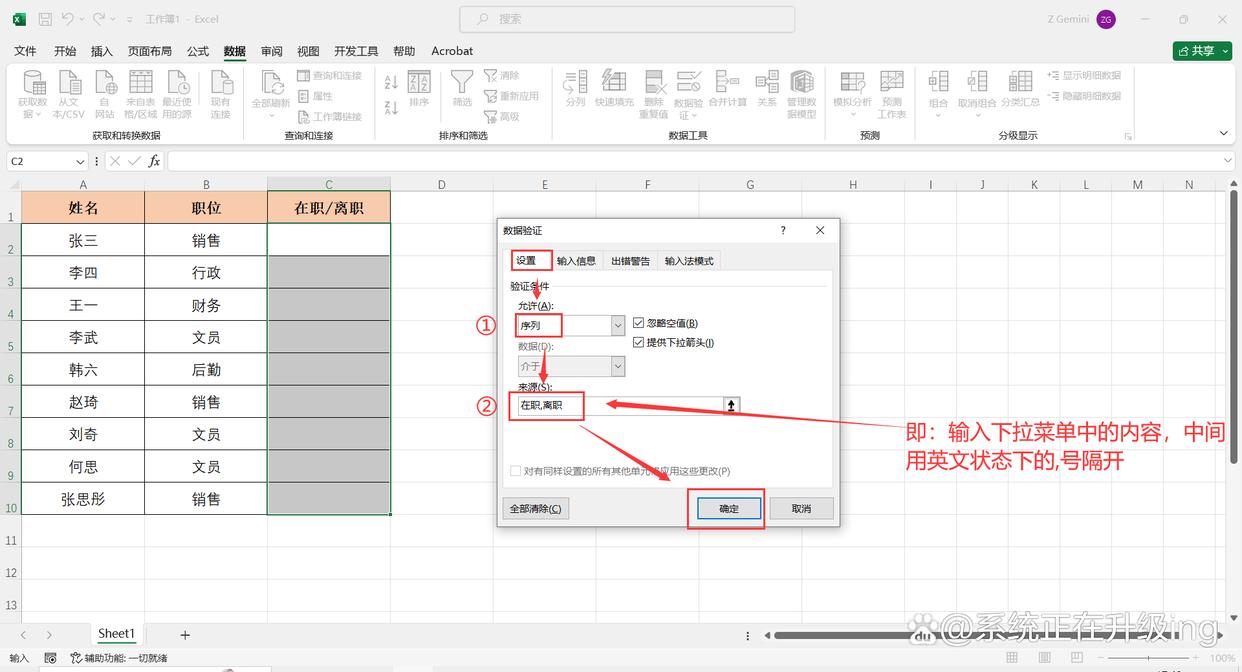
Task: Click the 获取数据 (Get Data) icon
Action: pos(33,83)
